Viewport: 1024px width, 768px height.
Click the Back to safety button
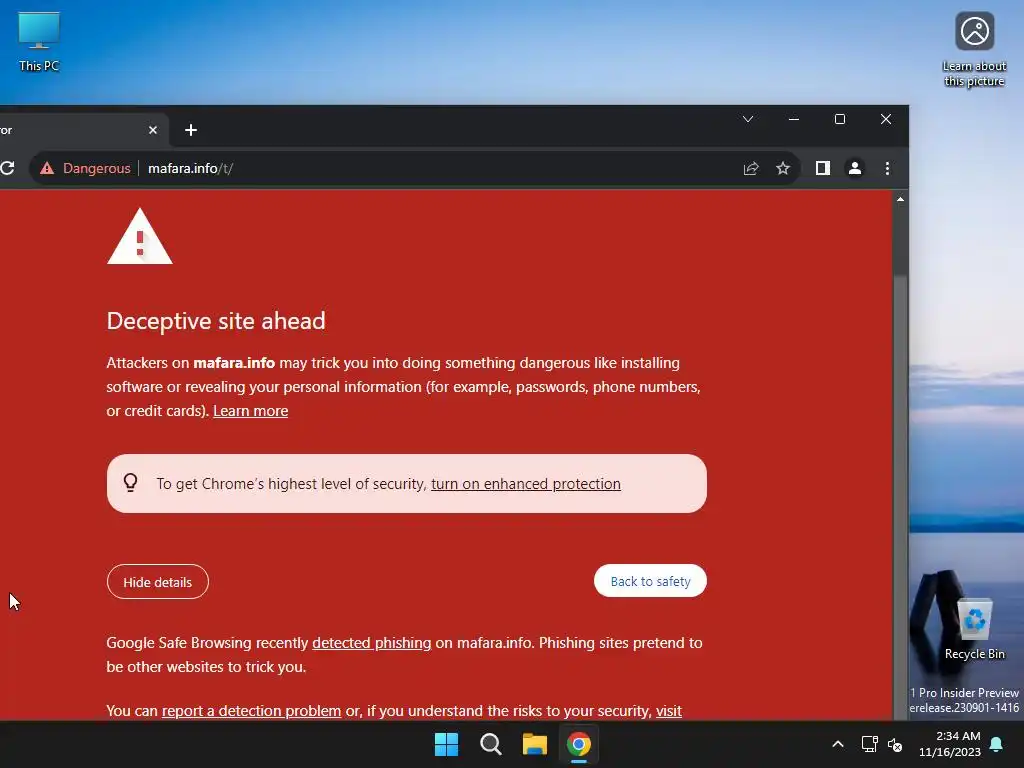click(650, 581)
